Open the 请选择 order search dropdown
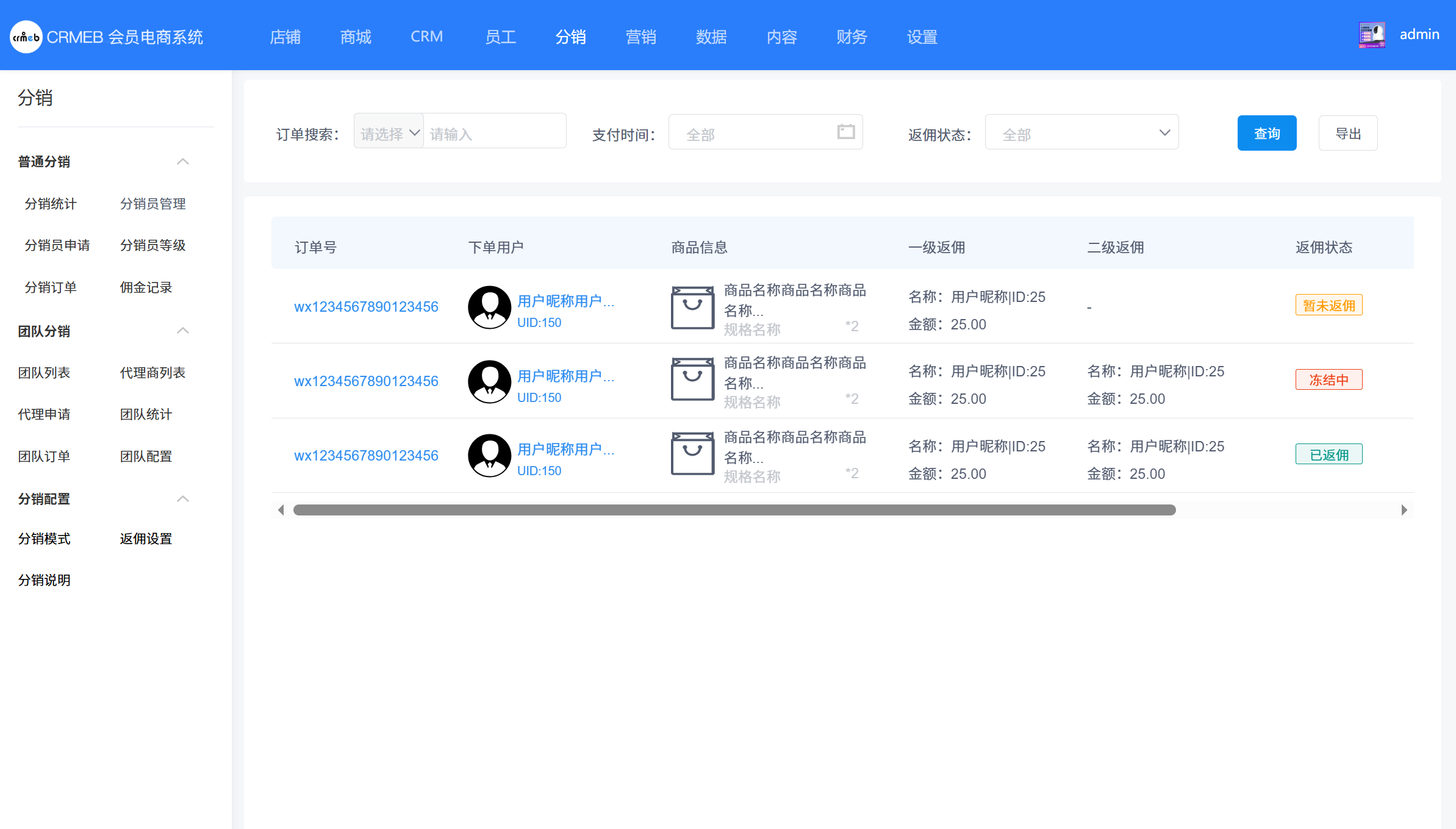1456x829 pixels. (x=389, y=132)
